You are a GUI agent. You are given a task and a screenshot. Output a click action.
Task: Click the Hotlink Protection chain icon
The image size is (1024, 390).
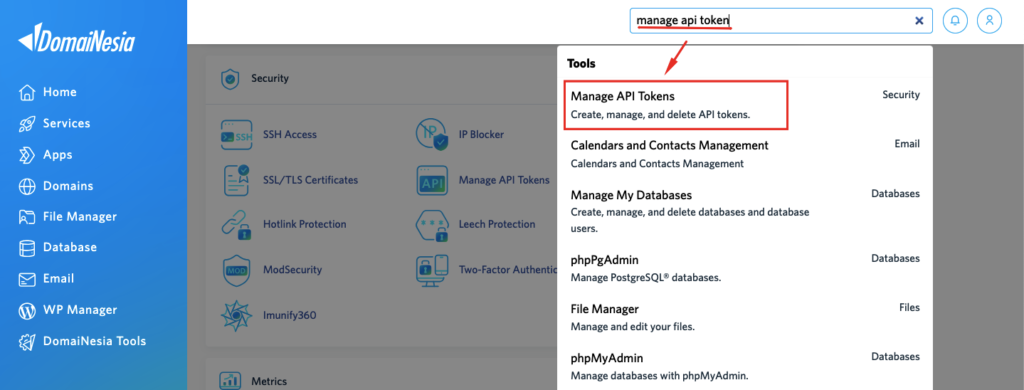click(x=236, y=224)
